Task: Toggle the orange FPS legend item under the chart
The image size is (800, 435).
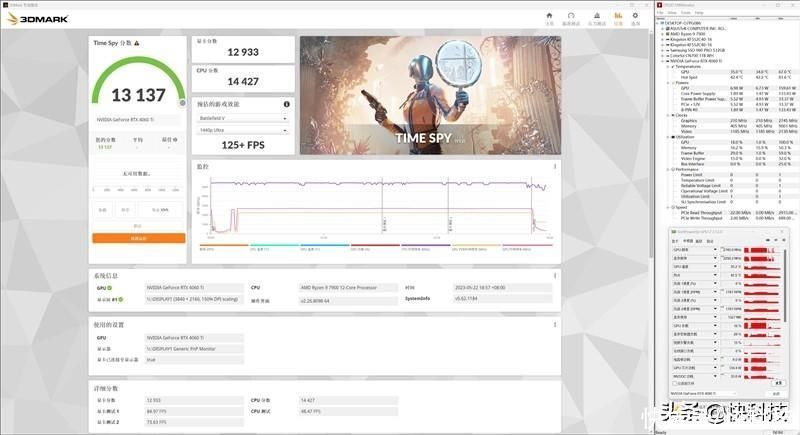Action: coord(223,247)
